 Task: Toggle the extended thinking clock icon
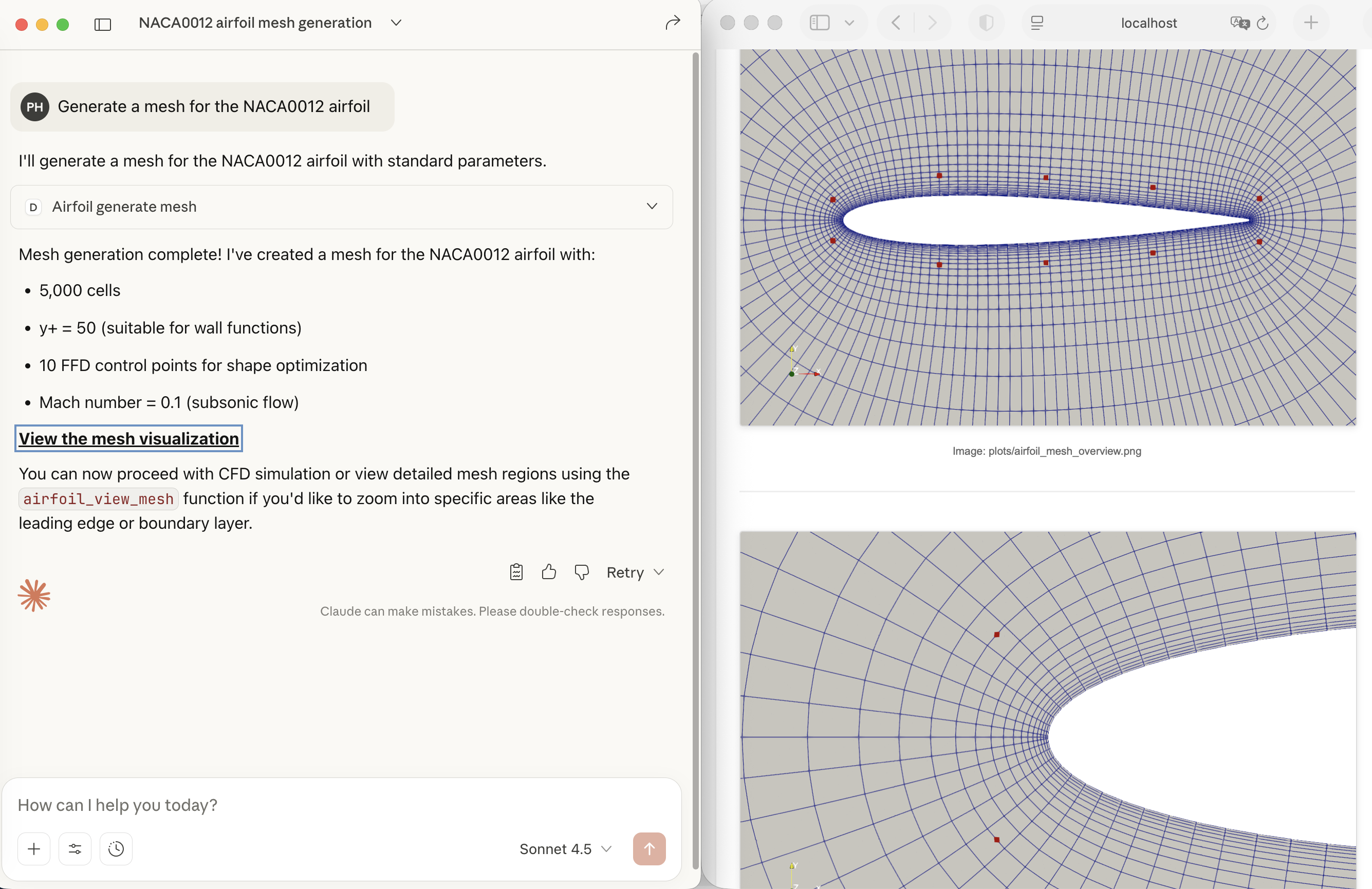tap(116, 848)
